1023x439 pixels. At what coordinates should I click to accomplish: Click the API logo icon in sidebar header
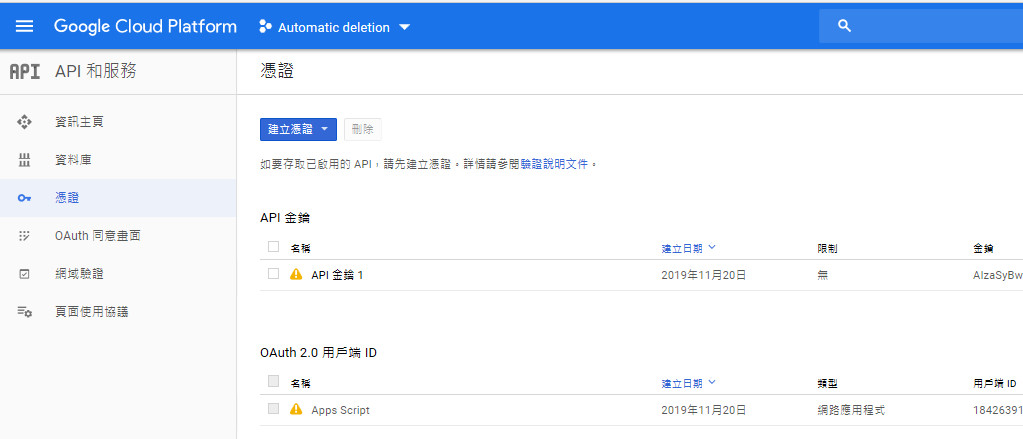[25, 72]
